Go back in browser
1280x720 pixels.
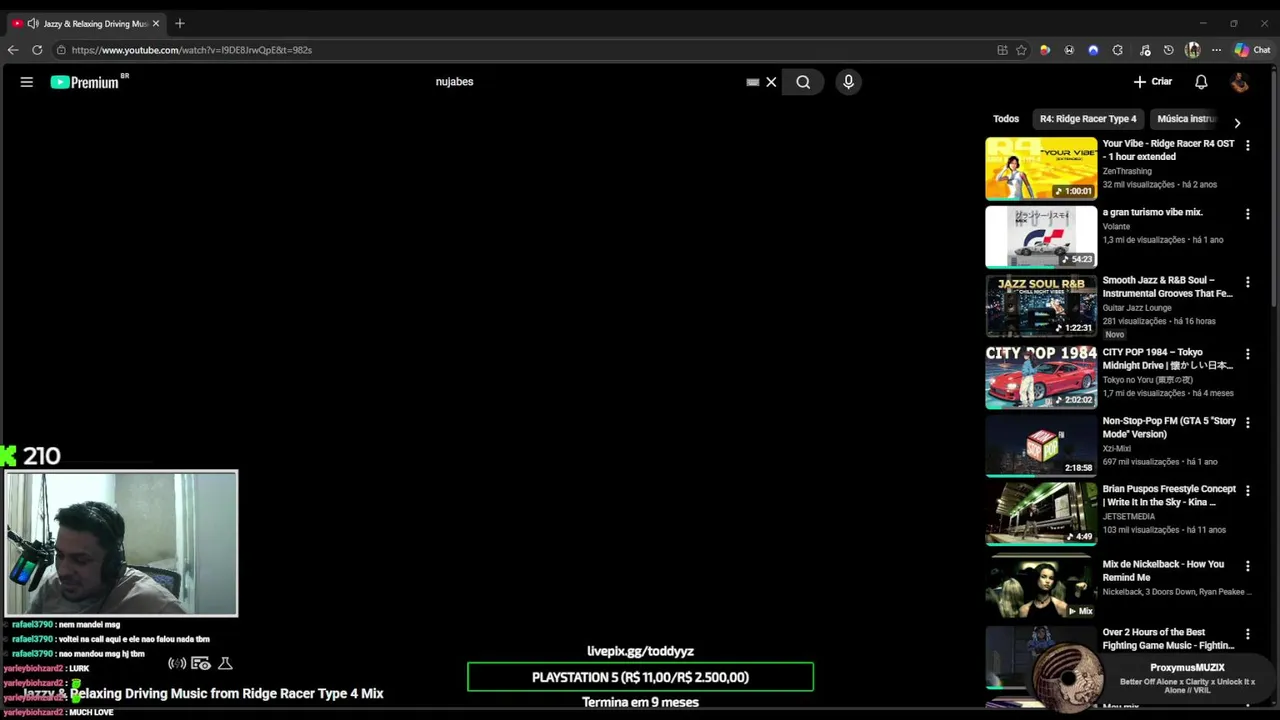(13, 50)
